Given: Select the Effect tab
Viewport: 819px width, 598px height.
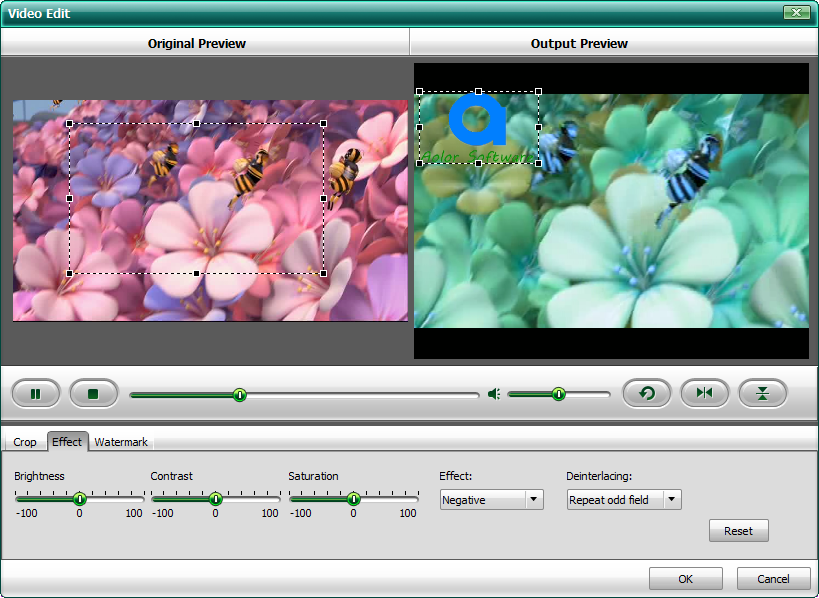Looking at the screenshot, I should coord(67,442).
